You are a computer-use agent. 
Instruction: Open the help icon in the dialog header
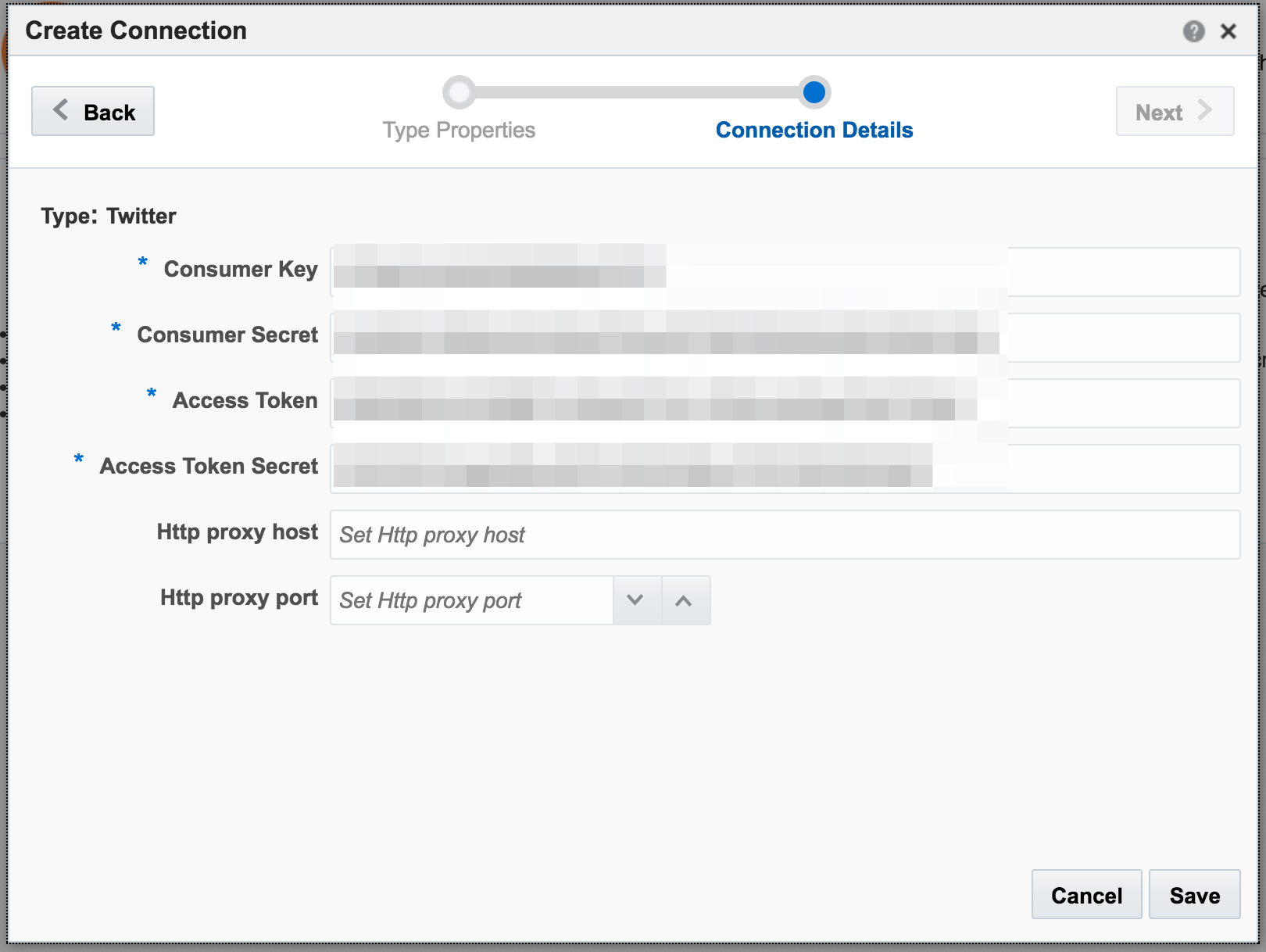[1193, 31]
